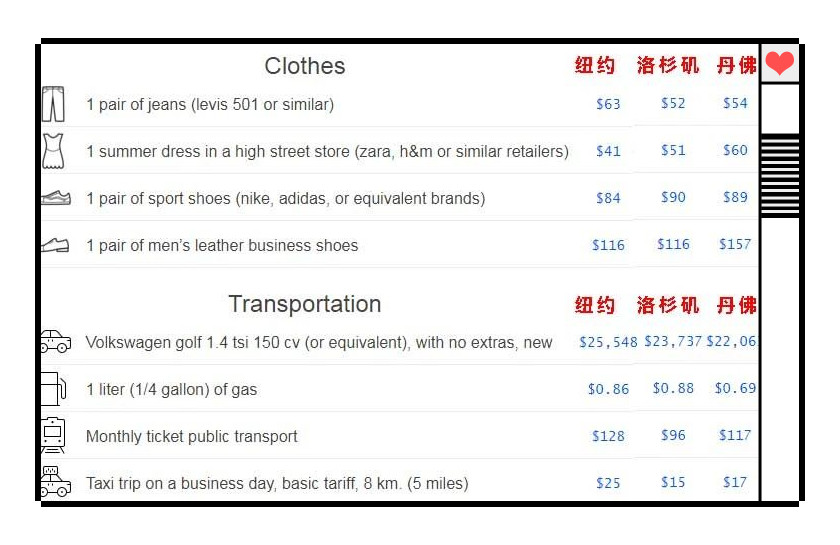Click the $25,548 Volkswagen price for 纽约
The width and height of the screenshot is (840, 545).
pos(608,342)
